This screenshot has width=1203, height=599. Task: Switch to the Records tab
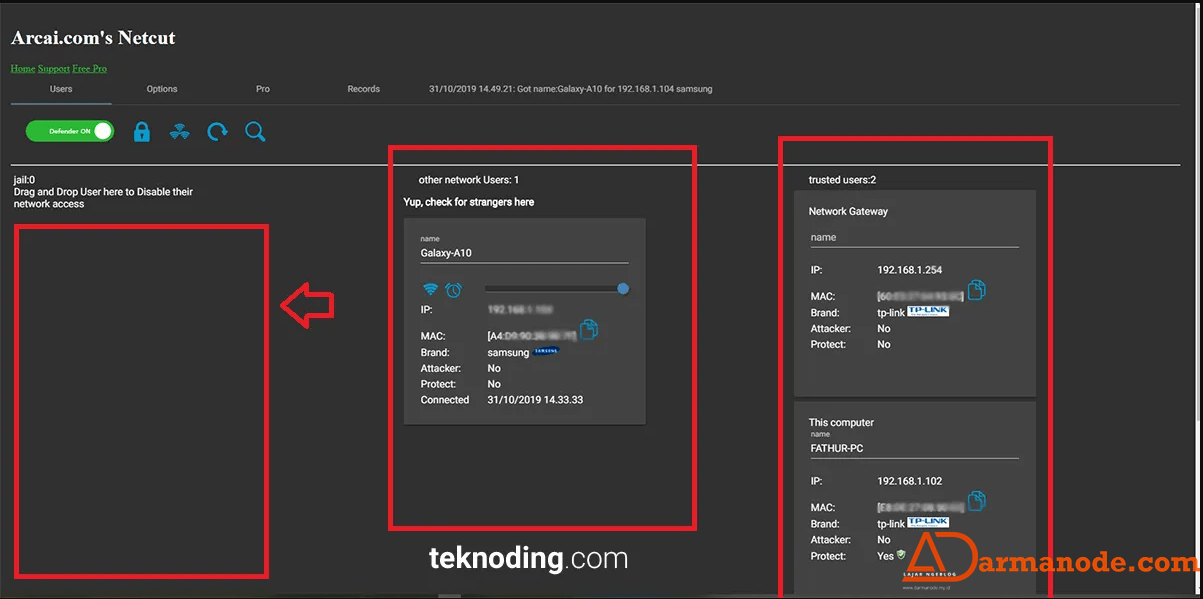tap(364, 89)
